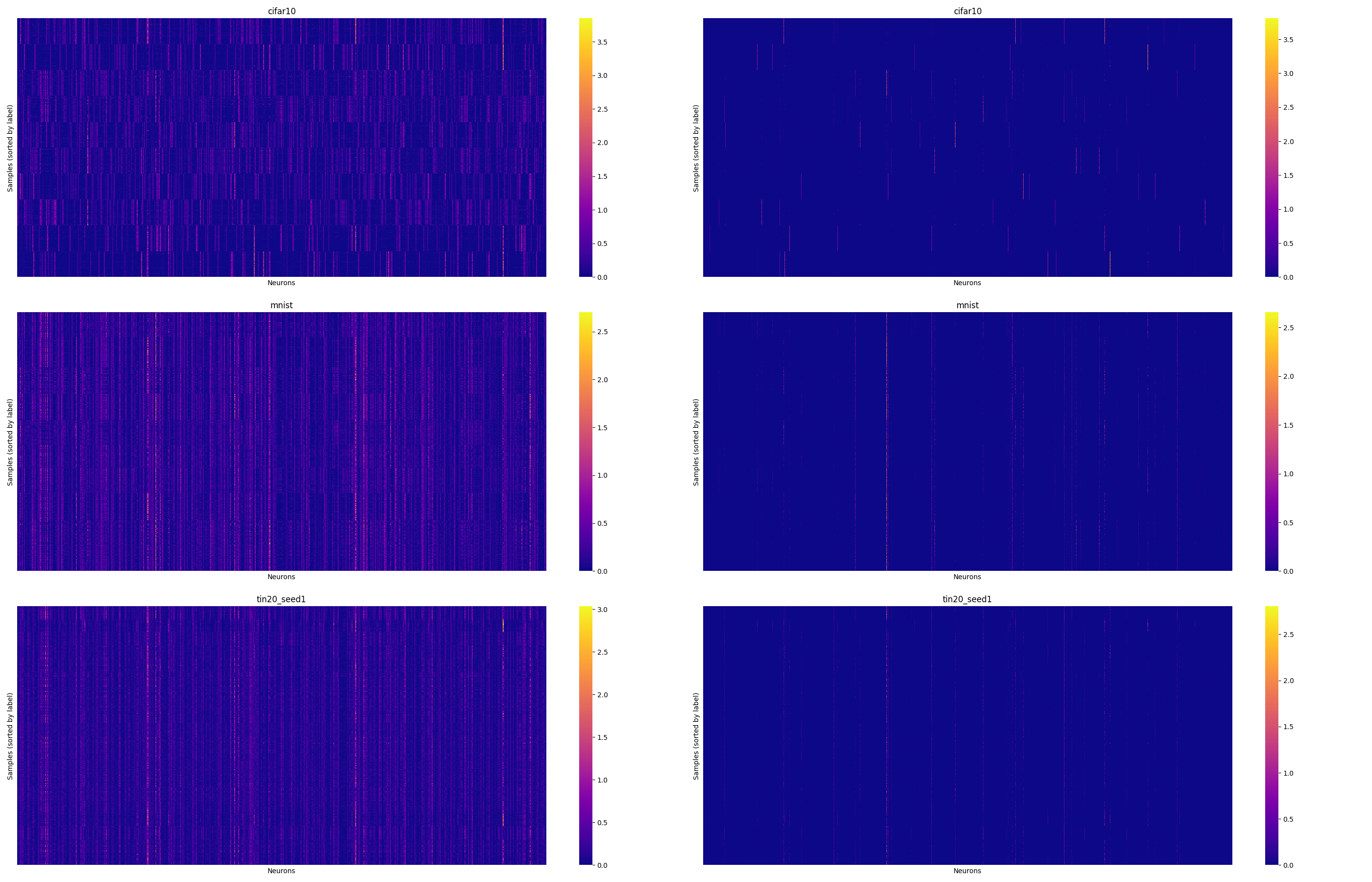Viewport: 1372px width, 882px height.
Task: Click the 3.0 tick on left tin20_seed1 colorbar
Action: point(602,610)
